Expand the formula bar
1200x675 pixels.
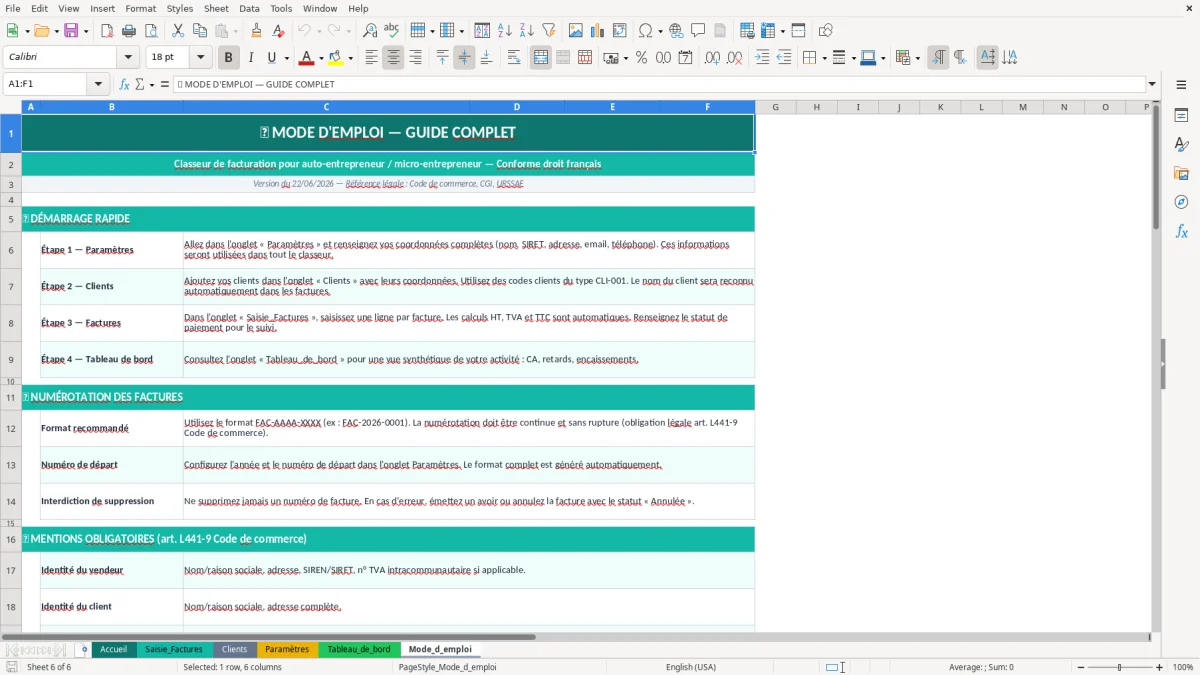click(1152, 85)
